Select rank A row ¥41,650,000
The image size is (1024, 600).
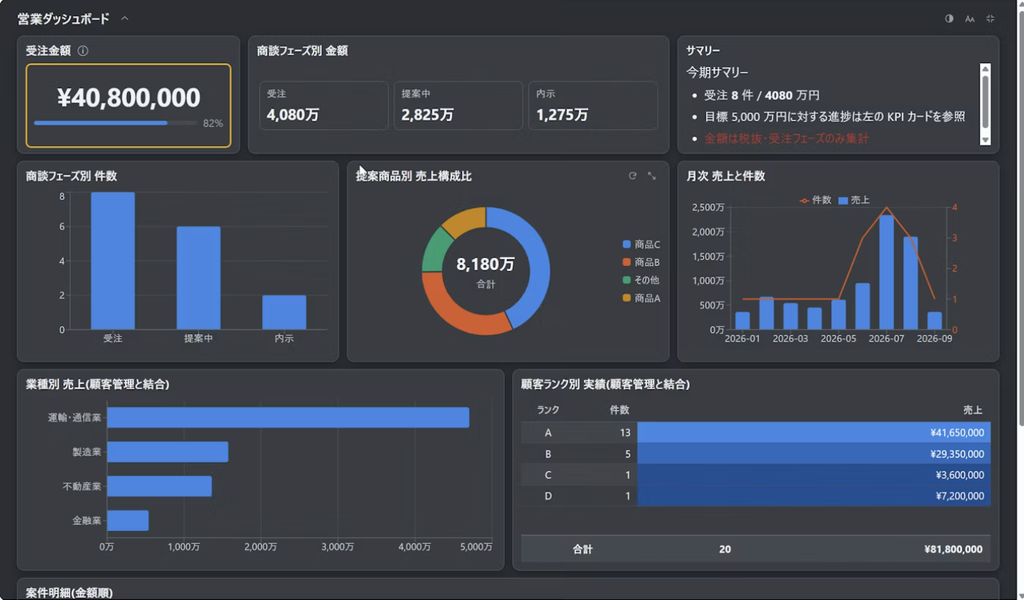(756, 432)
